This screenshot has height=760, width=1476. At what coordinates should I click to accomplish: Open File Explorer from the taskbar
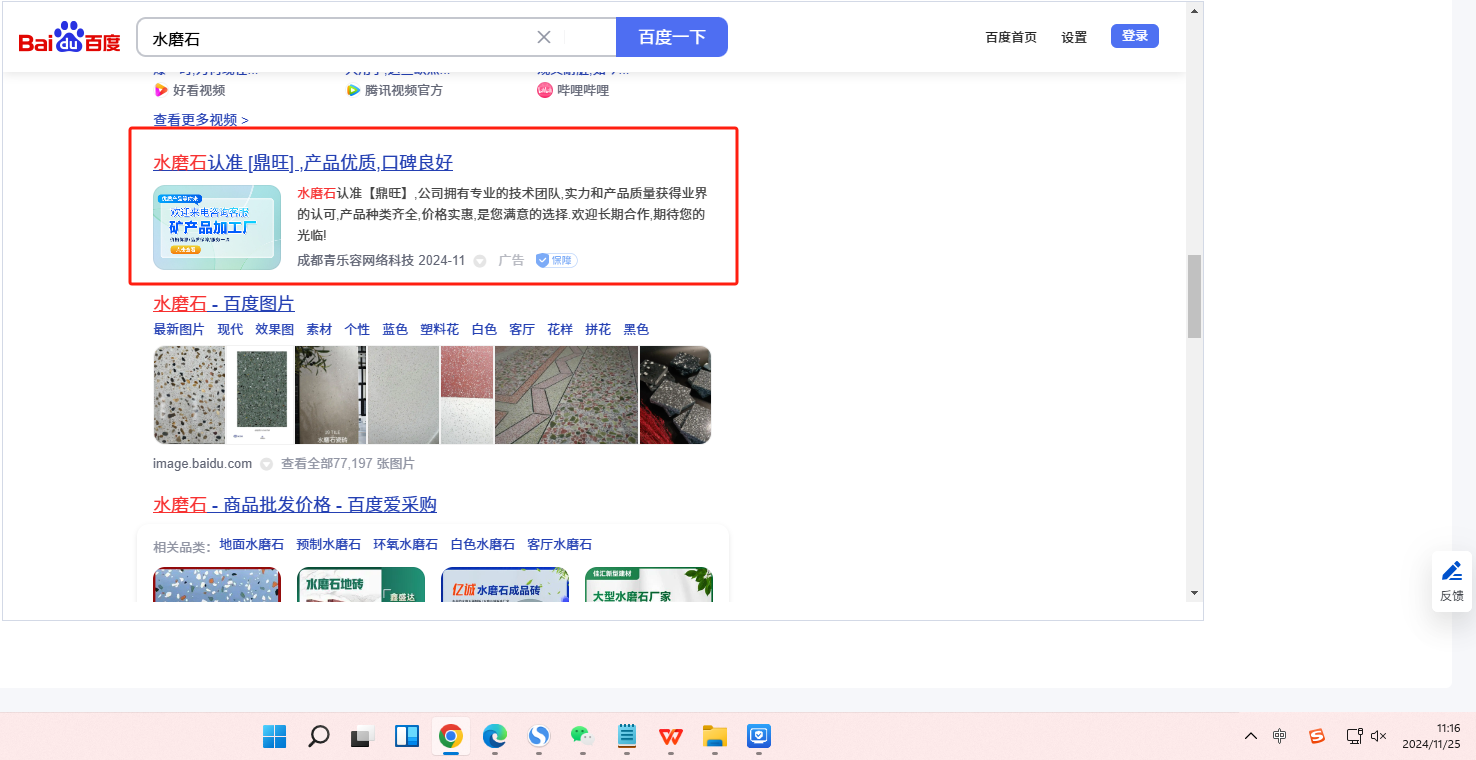pyautogui.click(x=714, y=737)
